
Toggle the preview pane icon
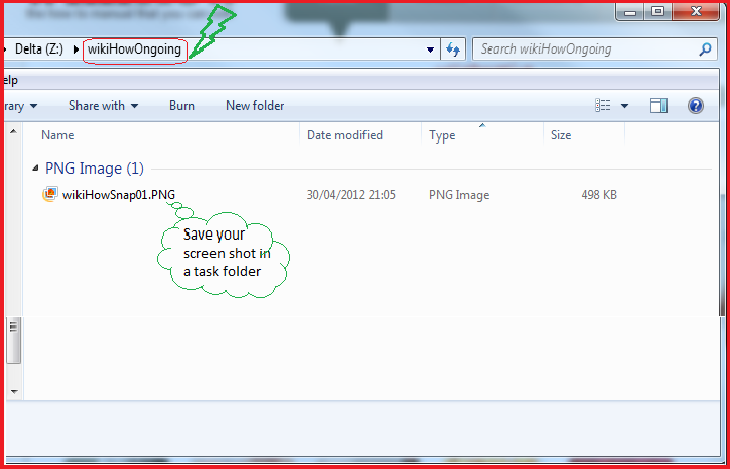coord(658,106)
